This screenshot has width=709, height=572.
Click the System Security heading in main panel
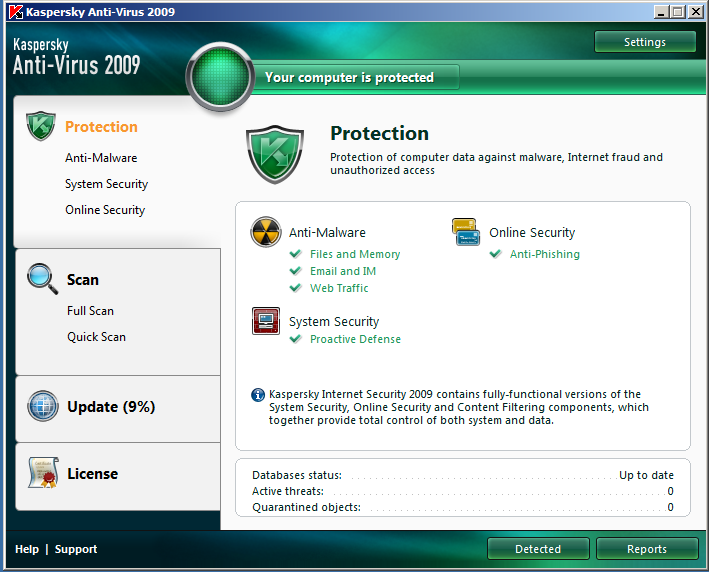(x=334, y=321)
